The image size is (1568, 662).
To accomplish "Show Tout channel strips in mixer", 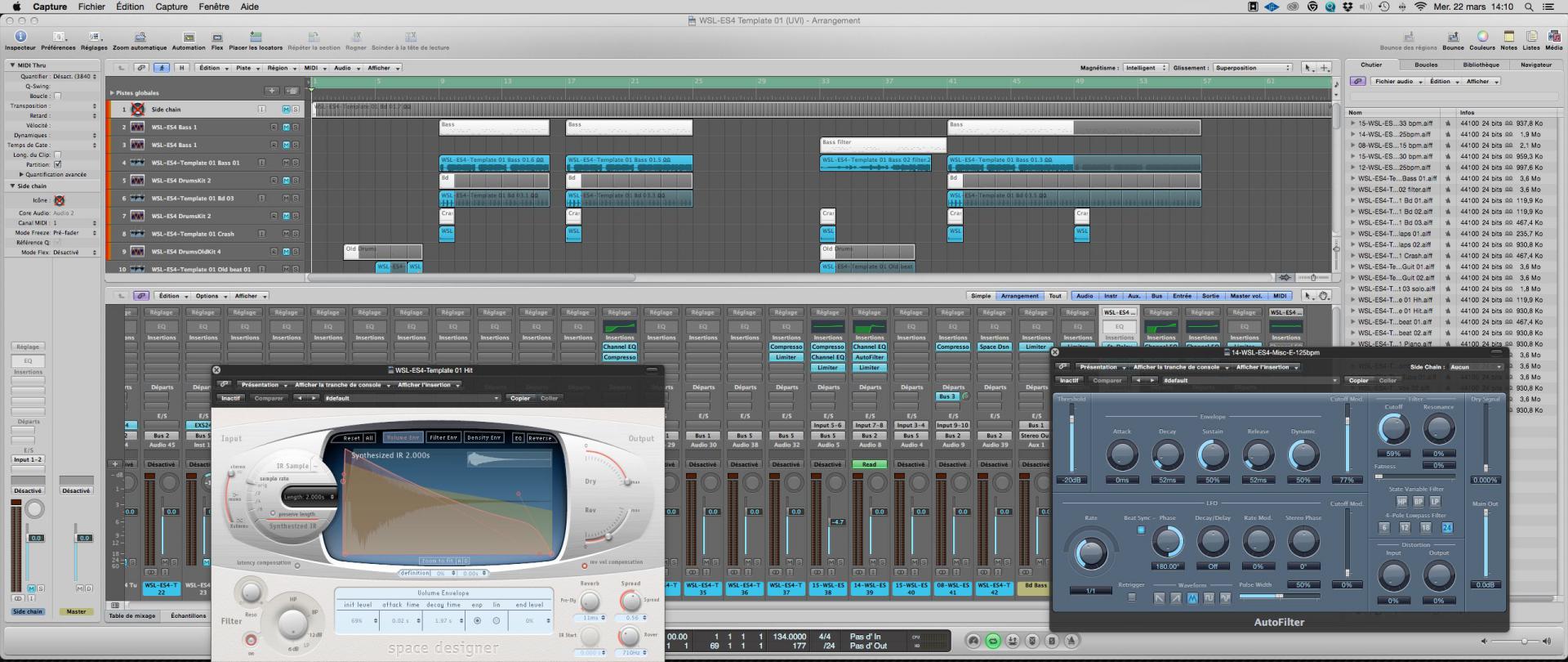I will click(x=1055, y=296).
